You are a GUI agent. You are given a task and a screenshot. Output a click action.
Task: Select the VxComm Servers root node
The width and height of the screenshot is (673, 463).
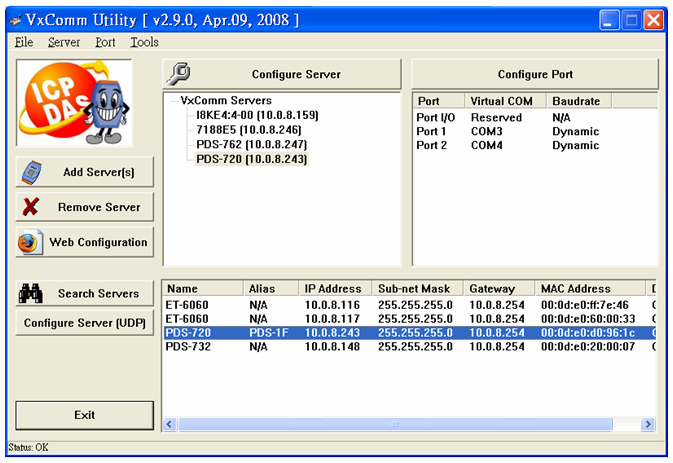(226, 100)
